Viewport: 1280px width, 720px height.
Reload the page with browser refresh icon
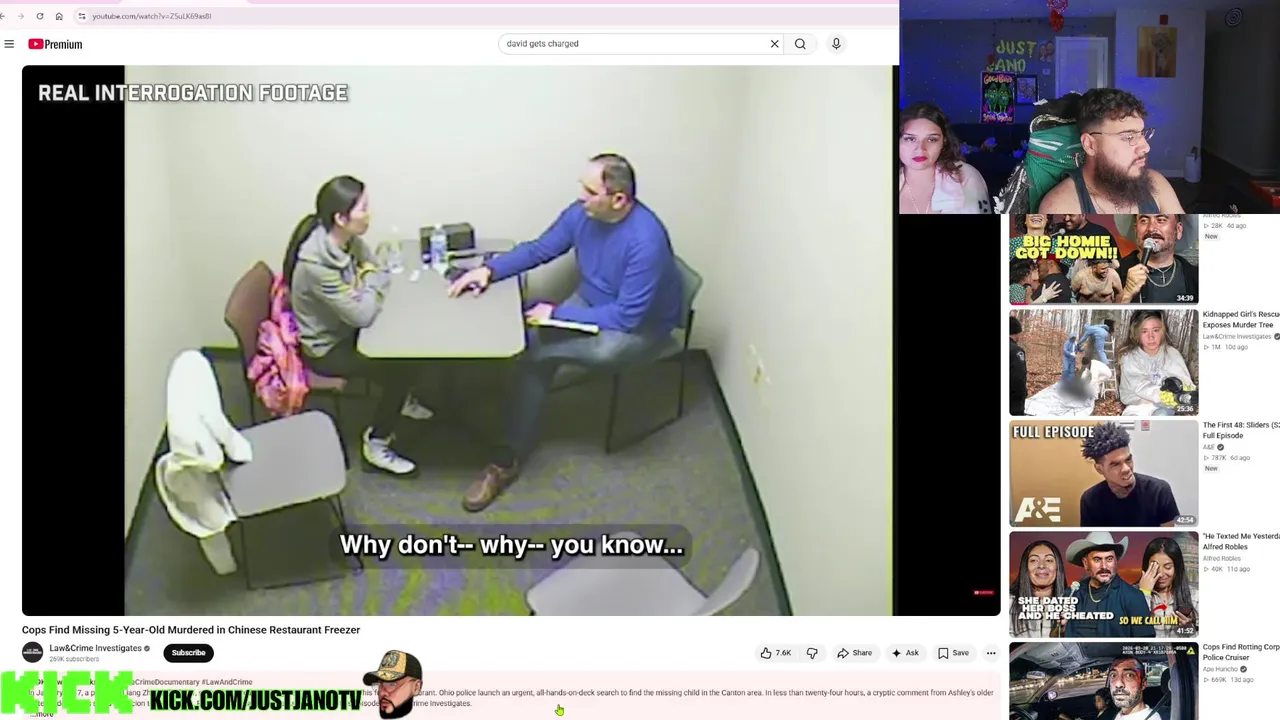40,16
